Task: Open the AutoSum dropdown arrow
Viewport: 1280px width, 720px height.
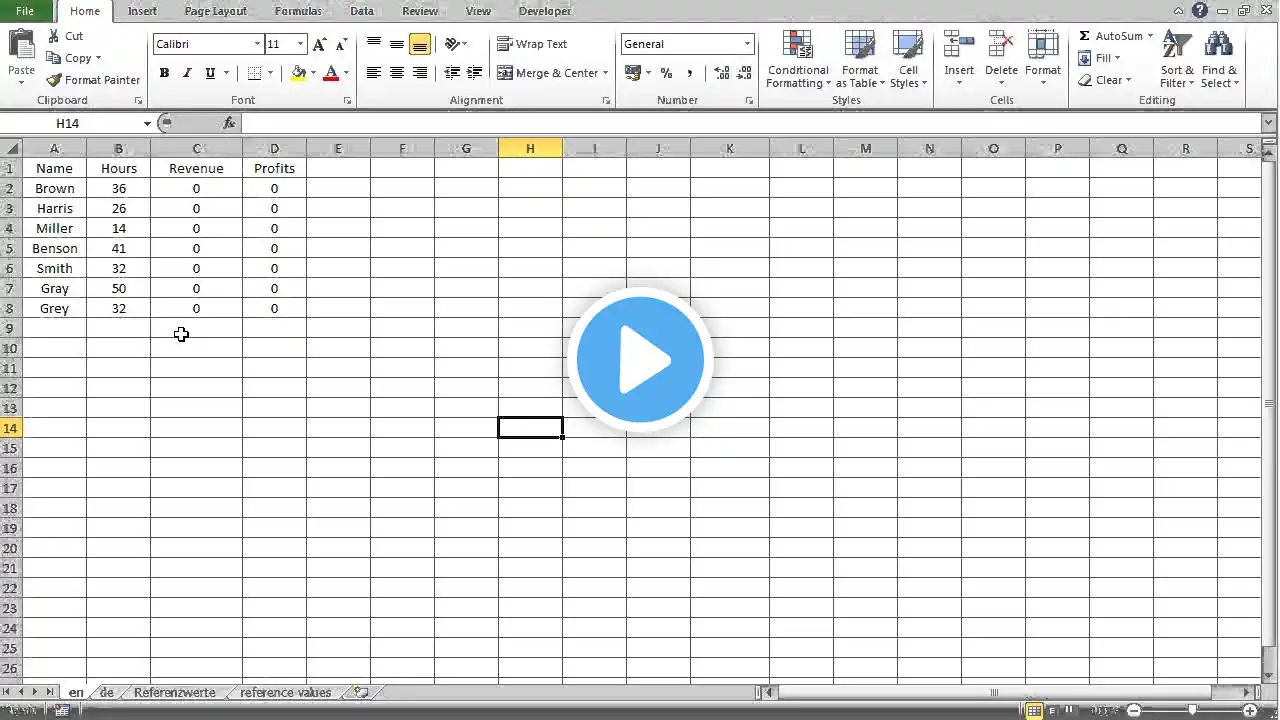Action: (x=1150, y=36)
